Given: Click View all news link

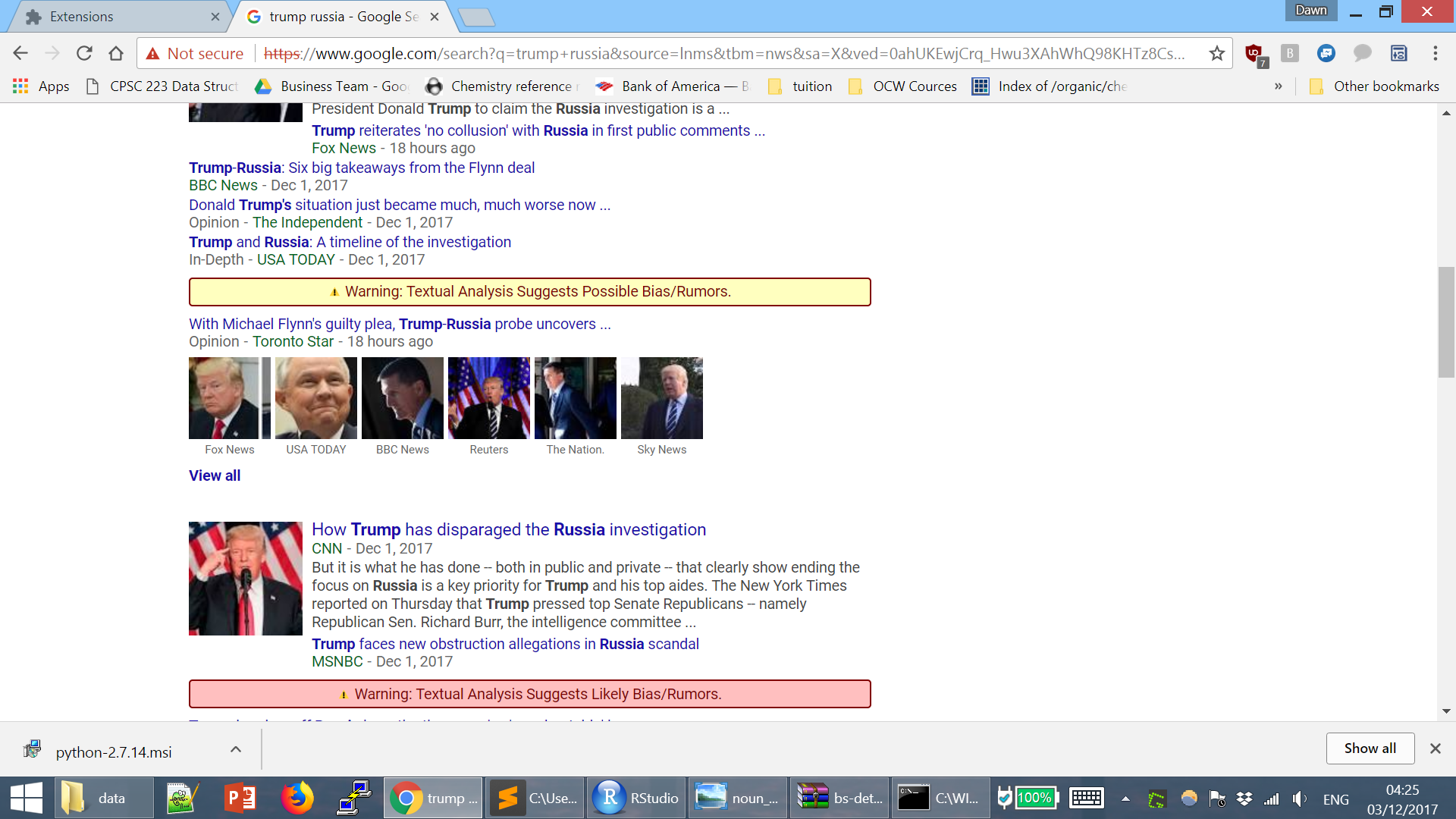Looking at the screenshot, I should point(215,475).
